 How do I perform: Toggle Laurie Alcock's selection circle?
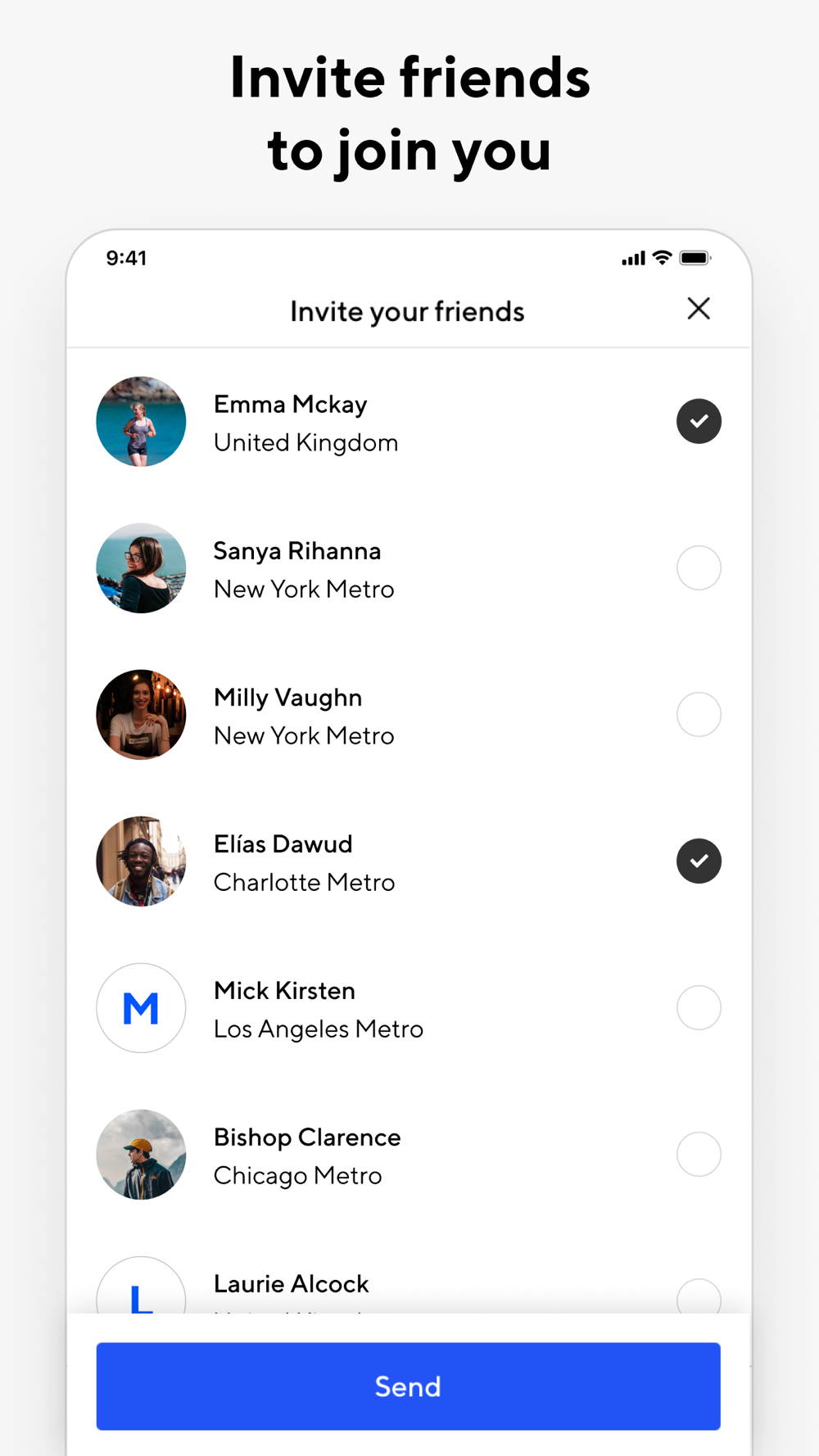(699, 1297)
